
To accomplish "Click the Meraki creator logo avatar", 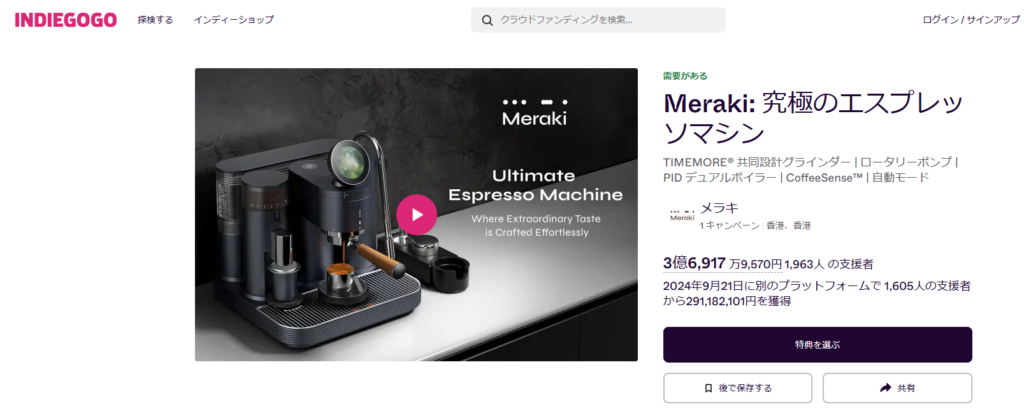I will pos(681,216).
